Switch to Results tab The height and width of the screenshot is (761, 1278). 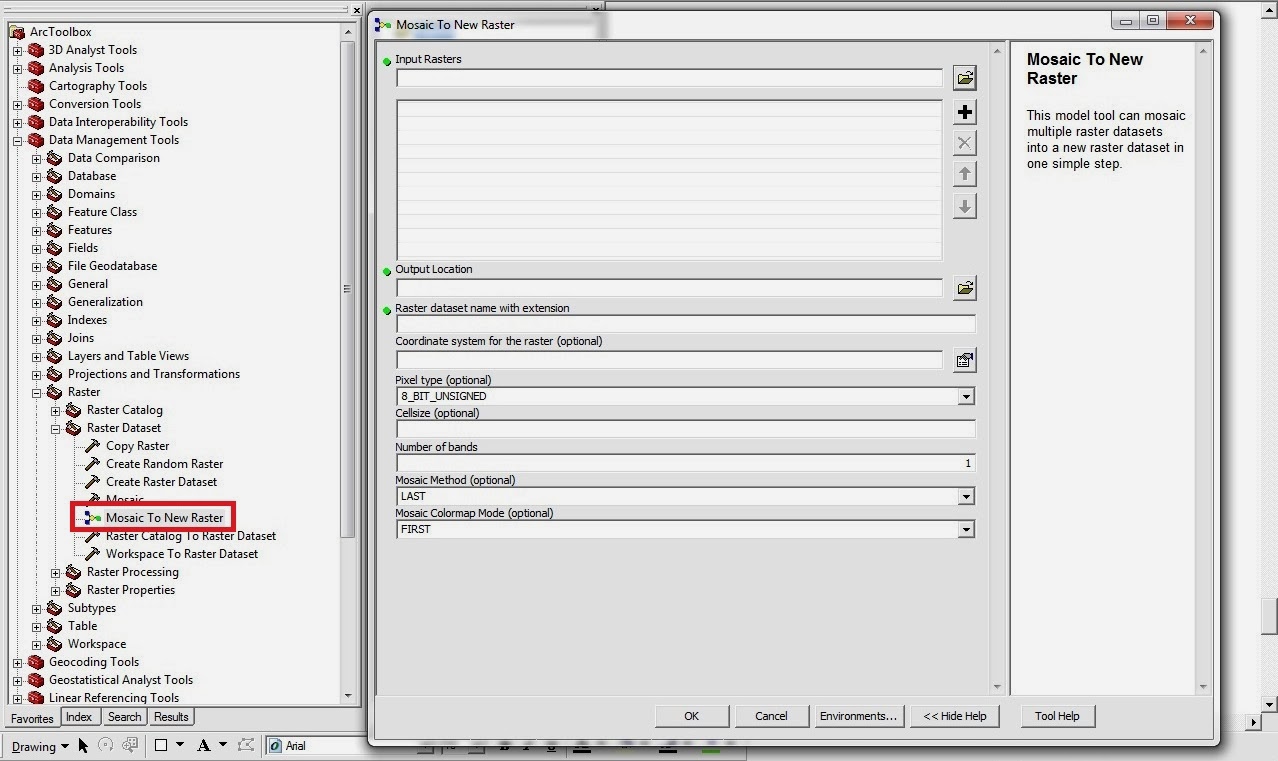click(171, 717)
